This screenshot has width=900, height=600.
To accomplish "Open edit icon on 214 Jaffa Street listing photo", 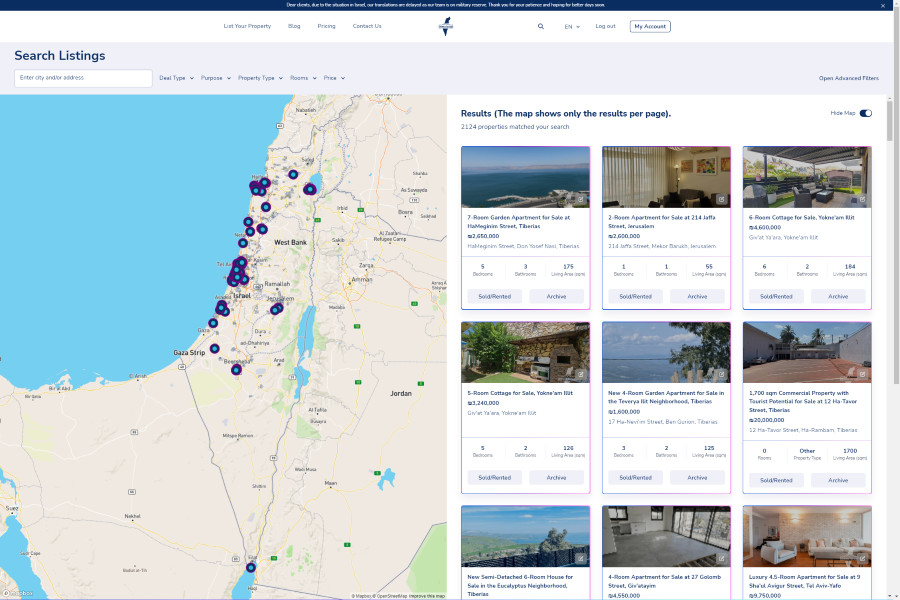I will [721, 200].
